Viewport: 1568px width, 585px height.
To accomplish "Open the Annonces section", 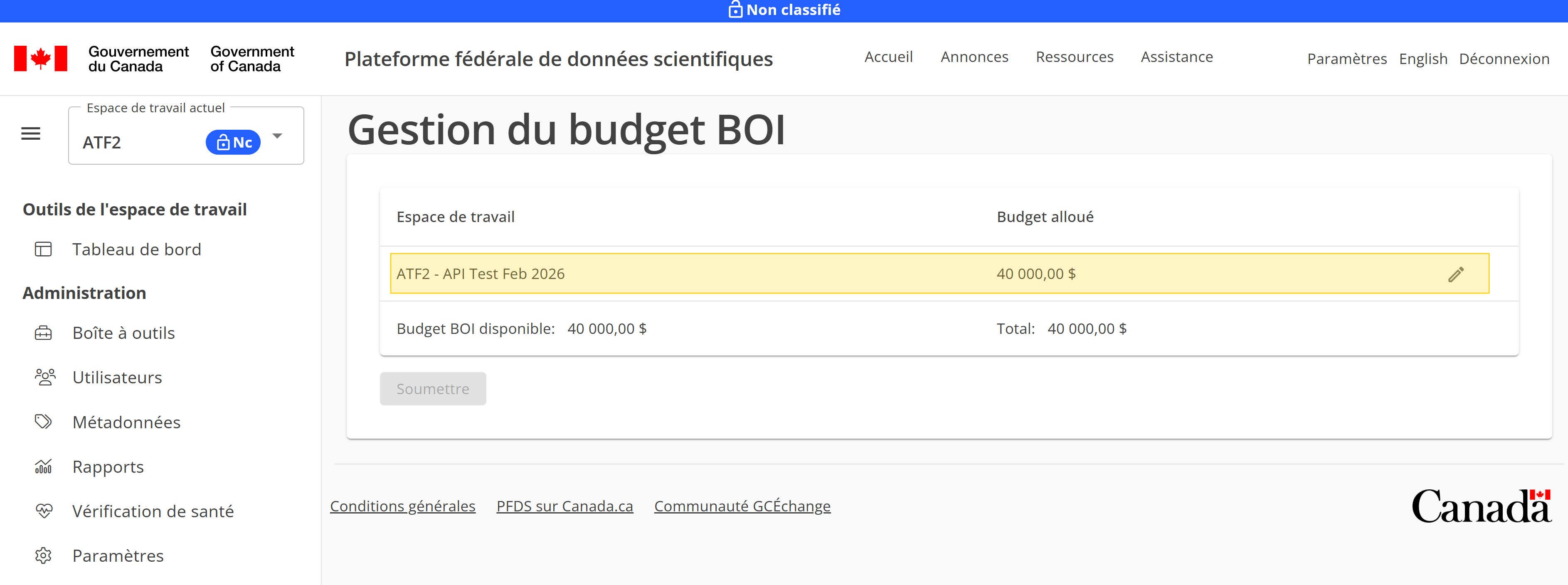I will pyautogui.click(x=974, y=57).
